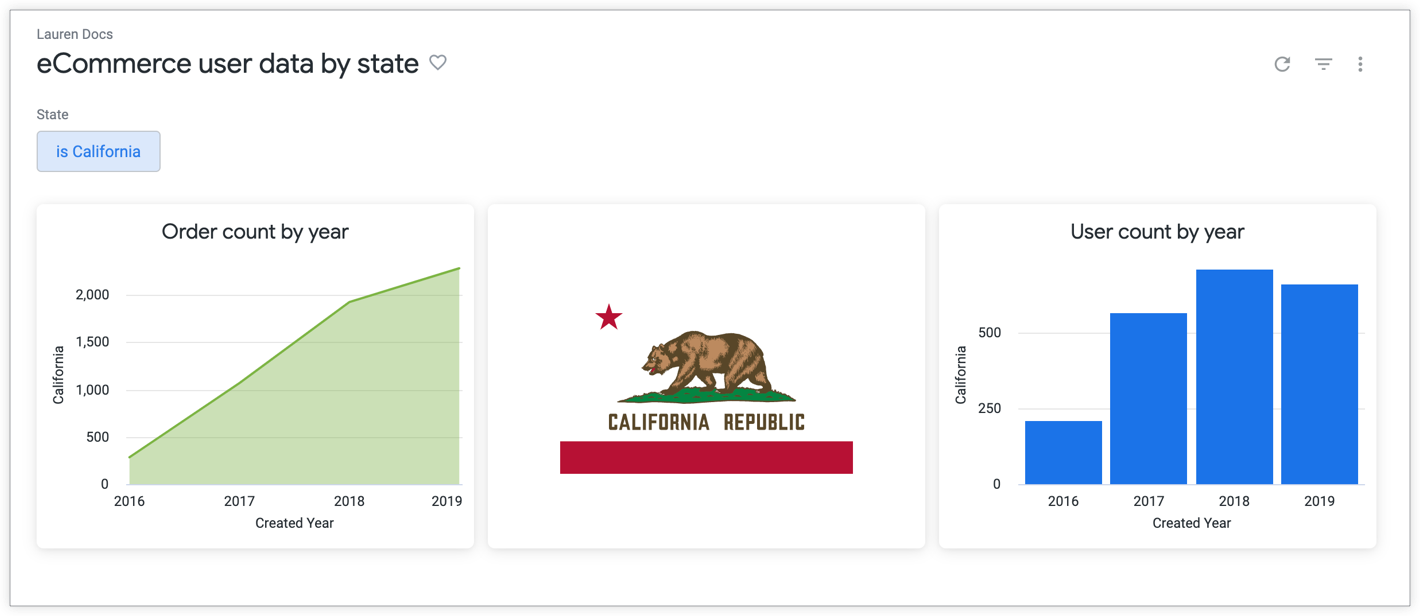Click the red star on California flag
Screen dimensions: 1420x616
[608, 318]
